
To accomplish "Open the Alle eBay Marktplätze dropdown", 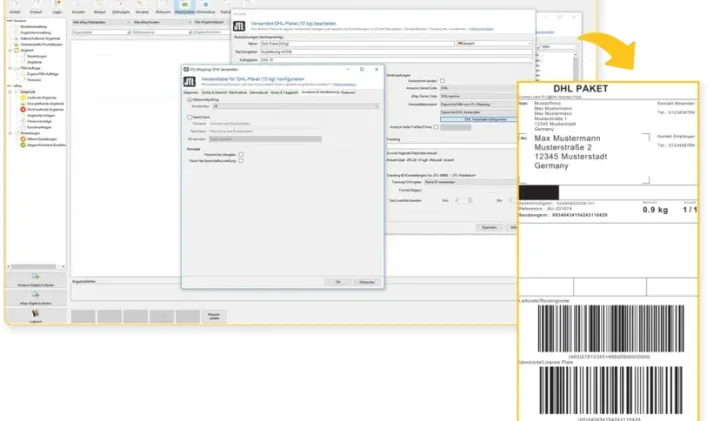I will point(101,22).
